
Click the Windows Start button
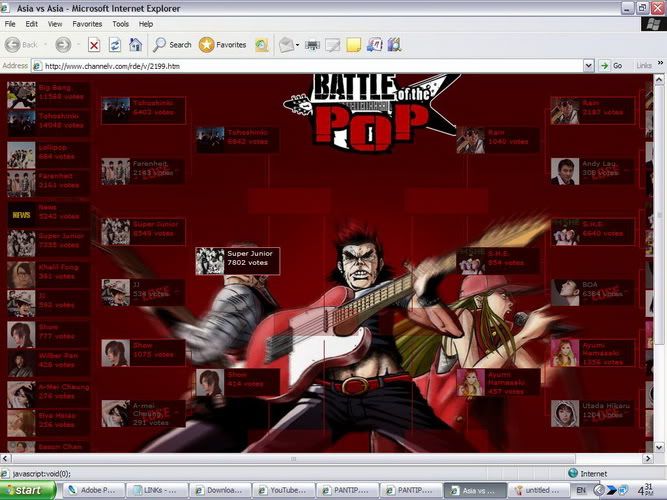coord(28,490)
